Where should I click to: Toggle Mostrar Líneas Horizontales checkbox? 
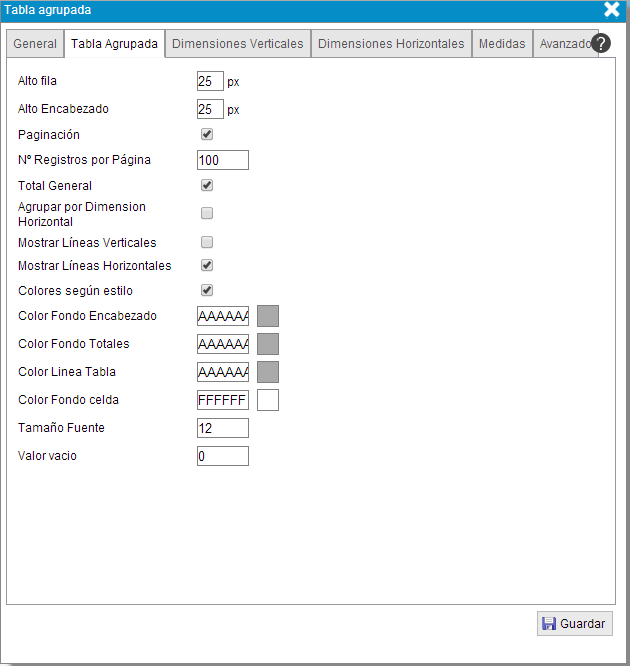coord(207,266)
